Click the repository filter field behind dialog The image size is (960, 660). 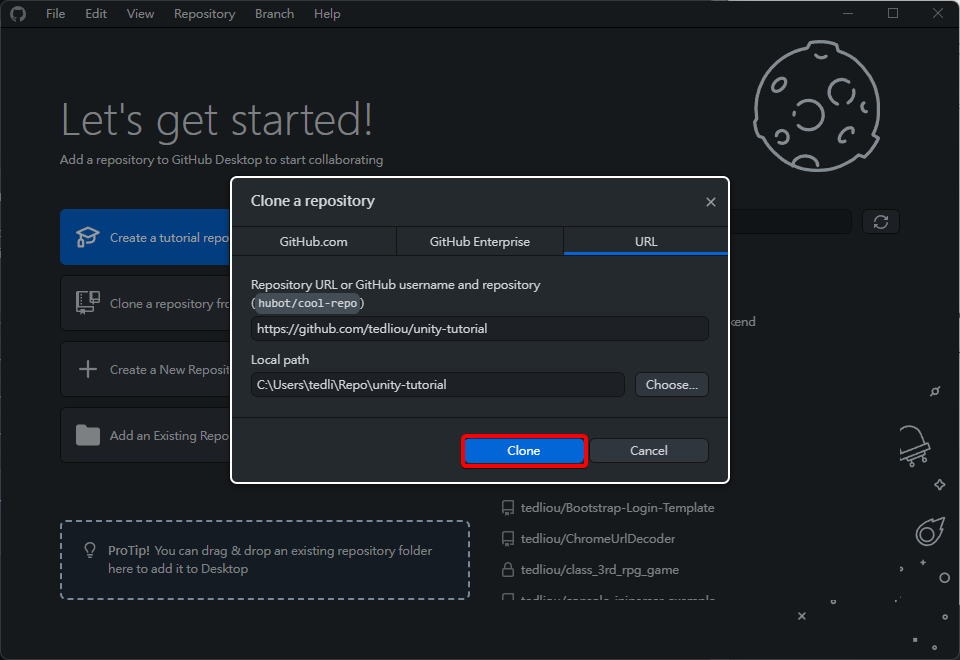(x=790, y=222)
